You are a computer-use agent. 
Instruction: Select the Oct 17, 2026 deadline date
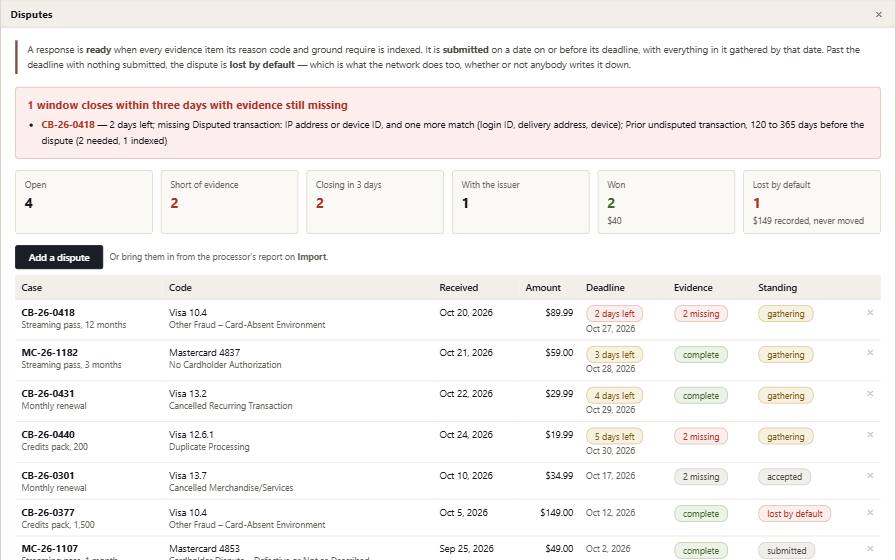(x=610, y=475)
